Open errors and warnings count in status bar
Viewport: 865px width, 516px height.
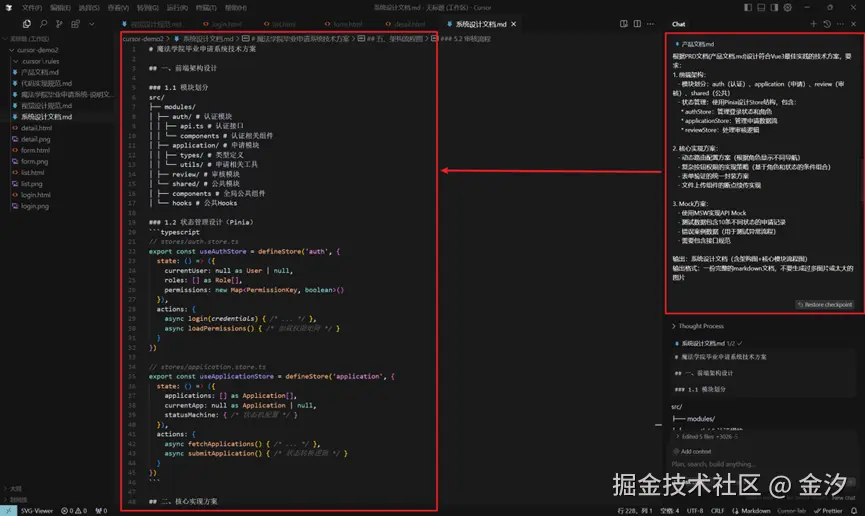pyautogui.click(x=74, y=511)
